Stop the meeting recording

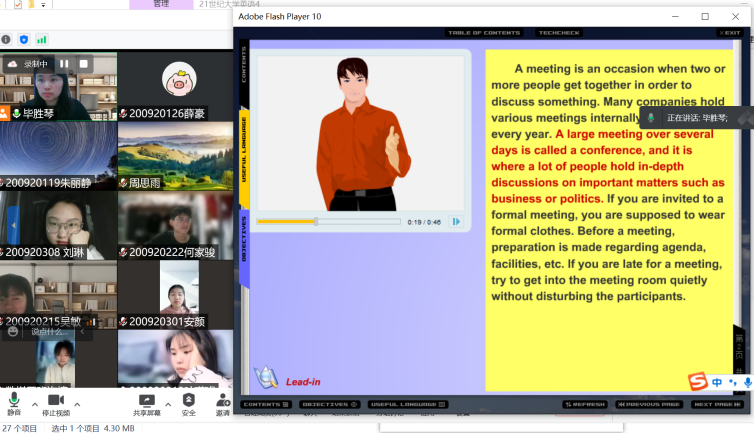[x=84, y=64]
